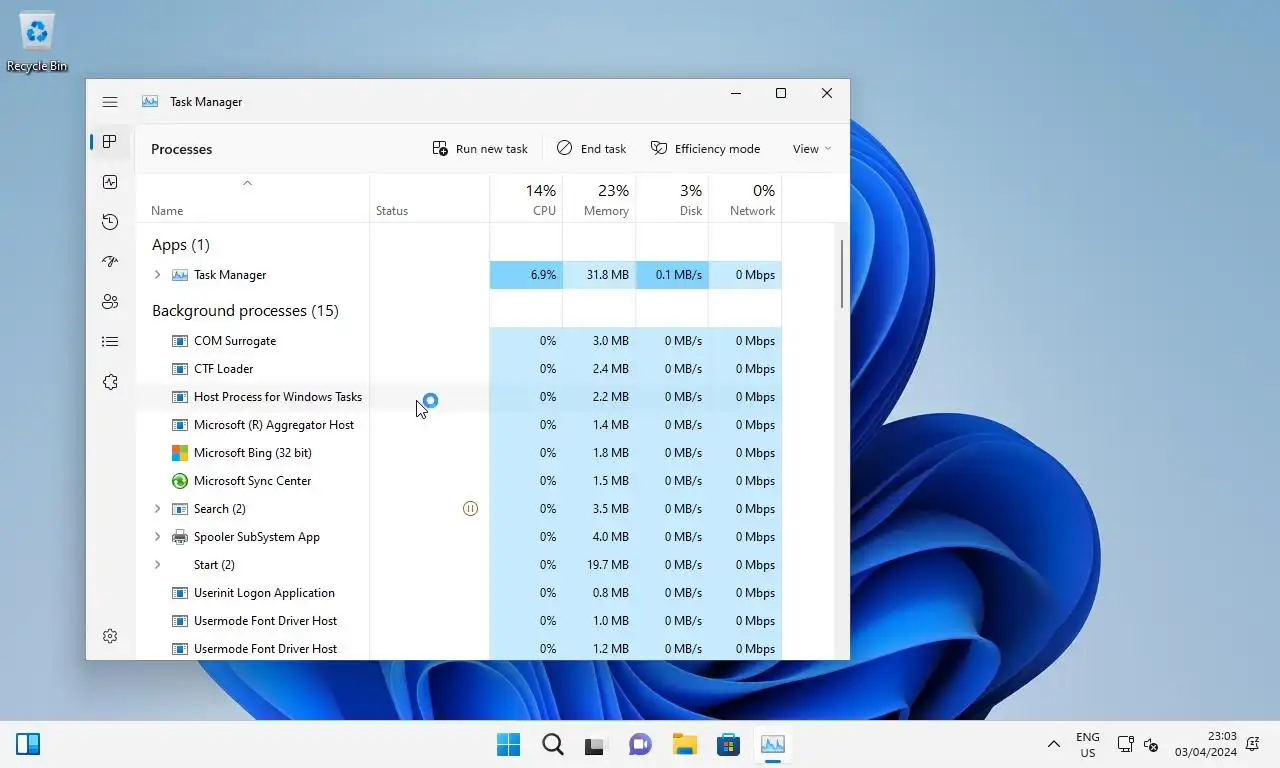This screenshot has height=768, width=1280.
Task: Expand the Spooler SubSystem App group
Action: coord(157,537)
